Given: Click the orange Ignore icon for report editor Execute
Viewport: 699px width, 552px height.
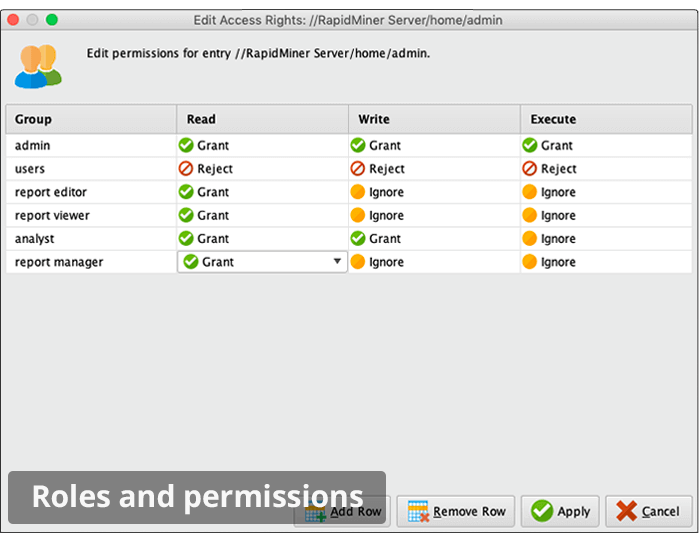Looking at the screenshot, I should click(529, 192).
